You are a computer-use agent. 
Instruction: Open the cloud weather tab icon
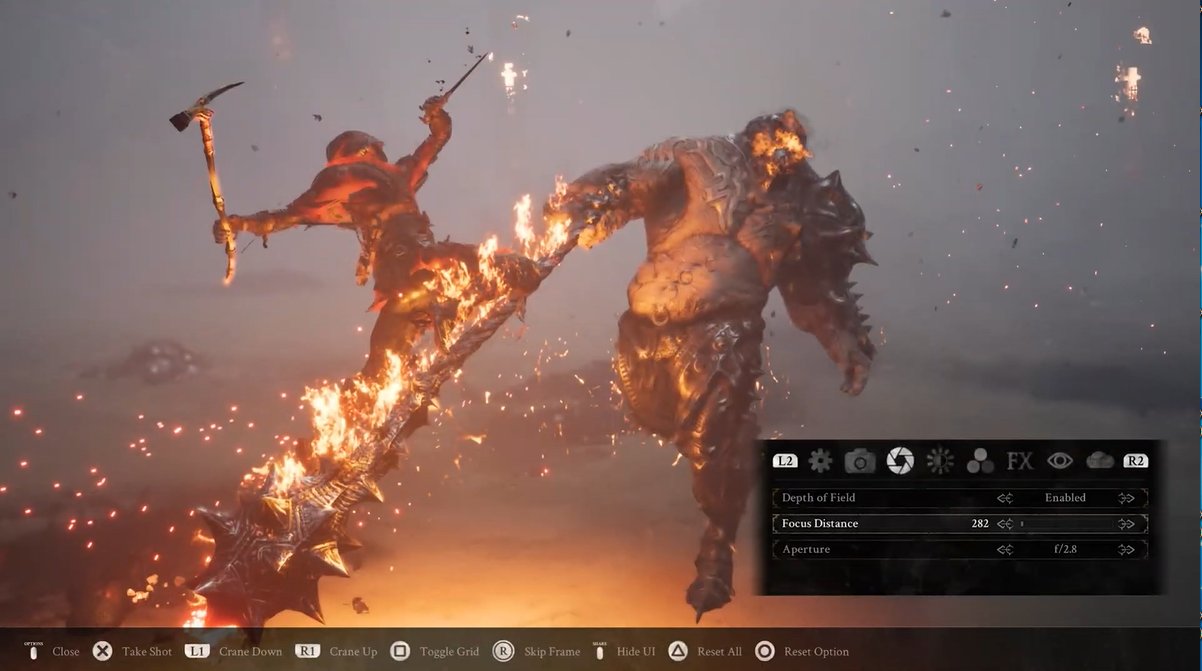point(1100,461)
